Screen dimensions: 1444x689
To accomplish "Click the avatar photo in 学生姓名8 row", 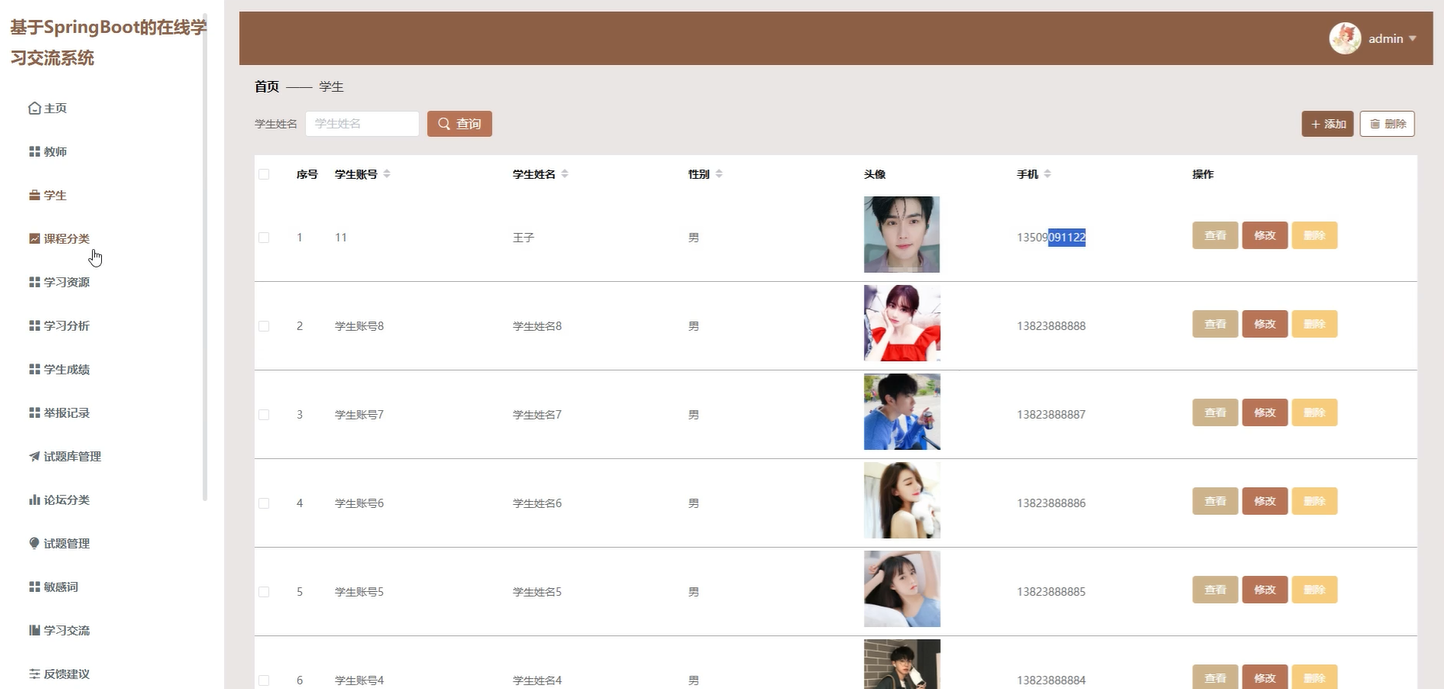I will coord(902,323).
